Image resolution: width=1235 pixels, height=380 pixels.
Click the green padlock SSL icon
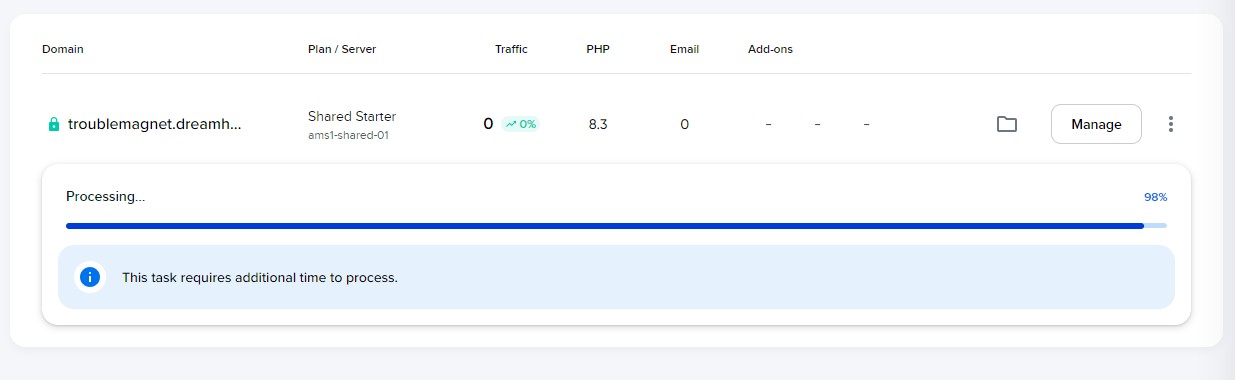point(54,124)
